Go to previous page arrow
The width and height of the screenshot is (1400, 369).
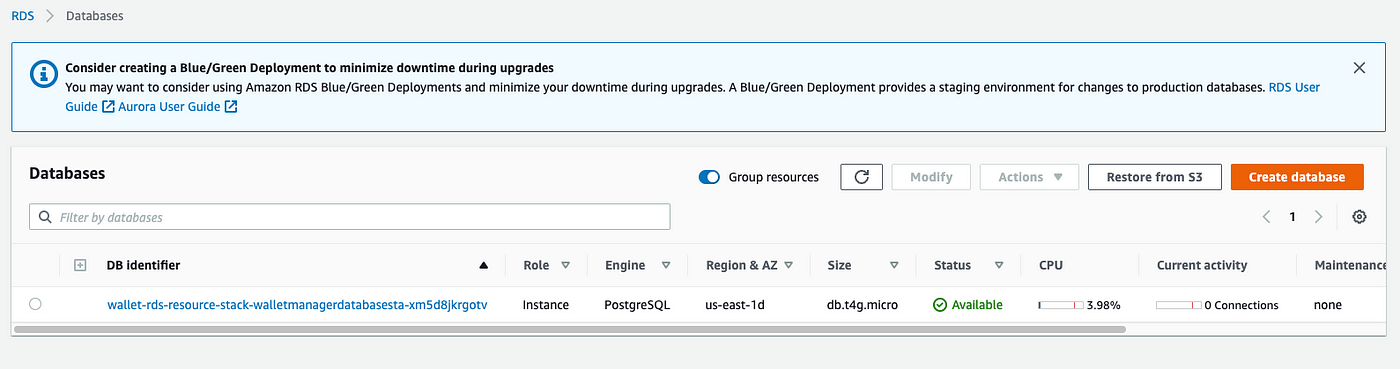click(x=1267, y=217)
